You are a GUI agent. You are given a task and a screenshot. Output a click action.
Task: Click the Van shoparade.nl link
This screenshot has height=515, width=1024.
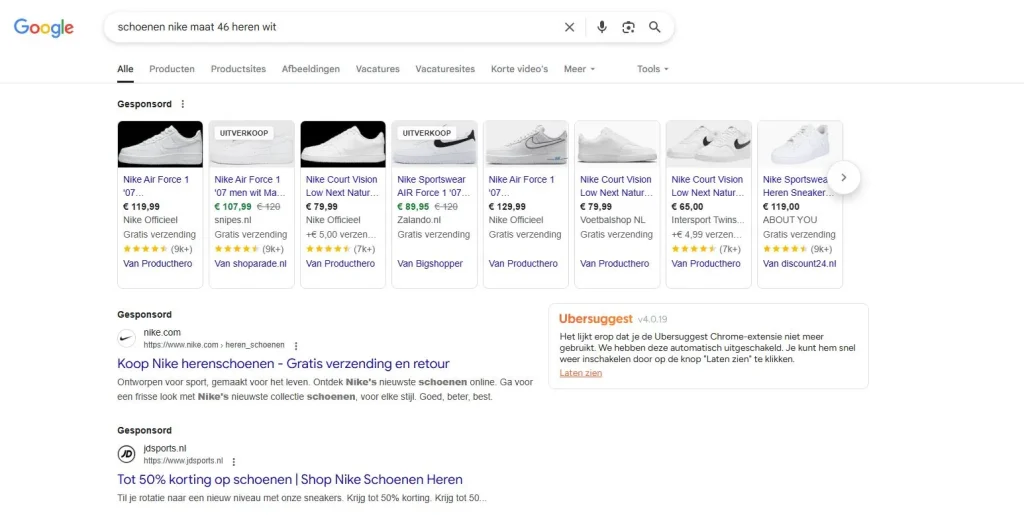click(250, 264)
